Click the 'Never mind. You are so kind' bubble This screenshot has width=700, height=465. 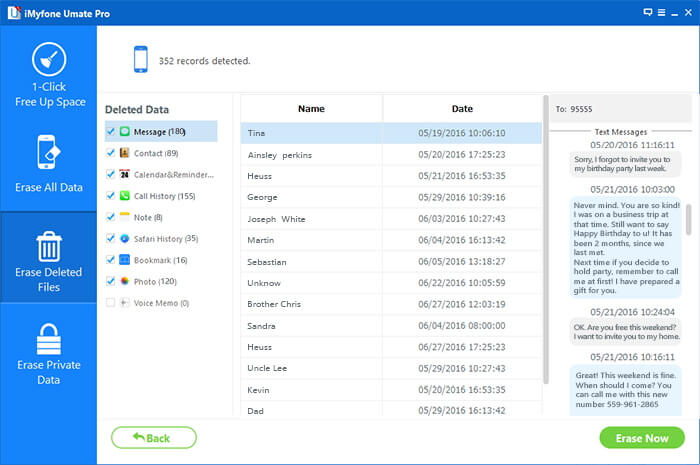pyautogui.click(x=625, y=248)
